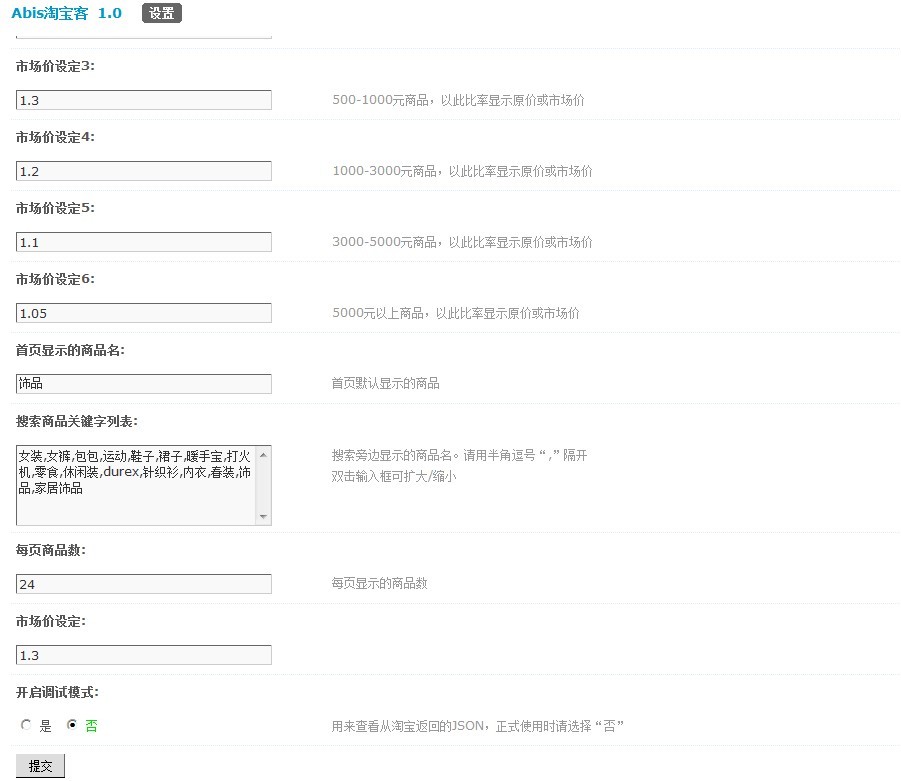This screenshot has width=901, height=781.
Task: Click the 市场价设定6 field showing 1.05
Action: 144,313
